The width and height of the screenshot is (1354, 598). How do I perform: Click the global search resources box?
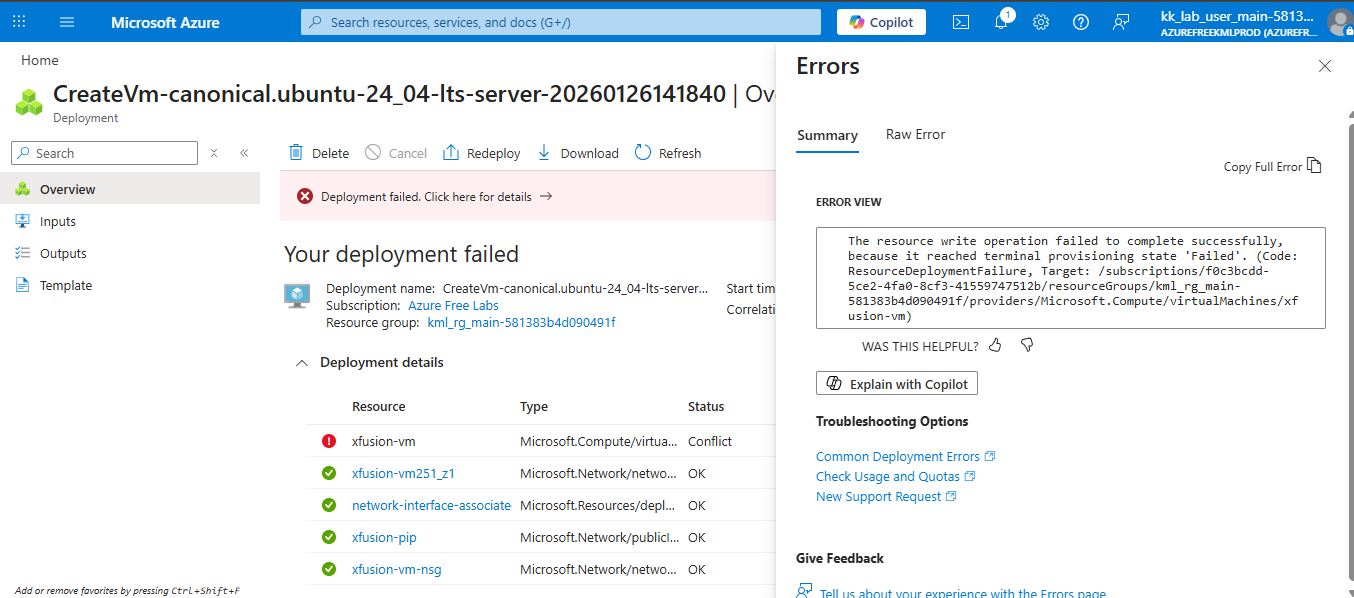[560, 22]
